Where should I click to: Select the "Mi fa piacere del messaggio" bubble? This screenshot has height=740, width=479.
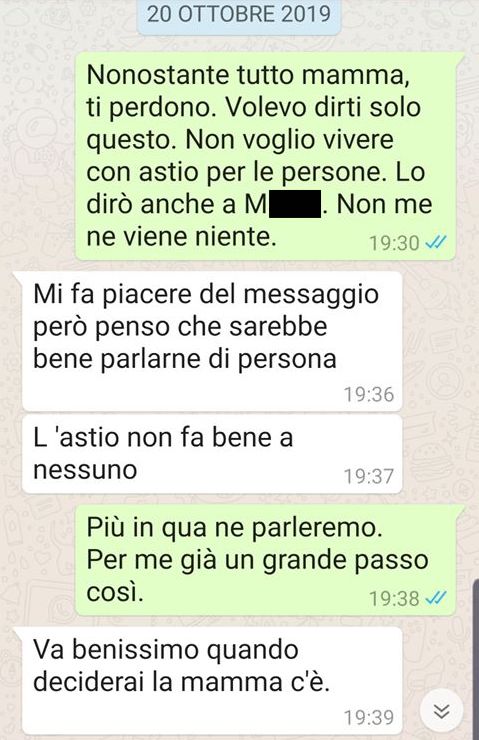tap(212, 341)
